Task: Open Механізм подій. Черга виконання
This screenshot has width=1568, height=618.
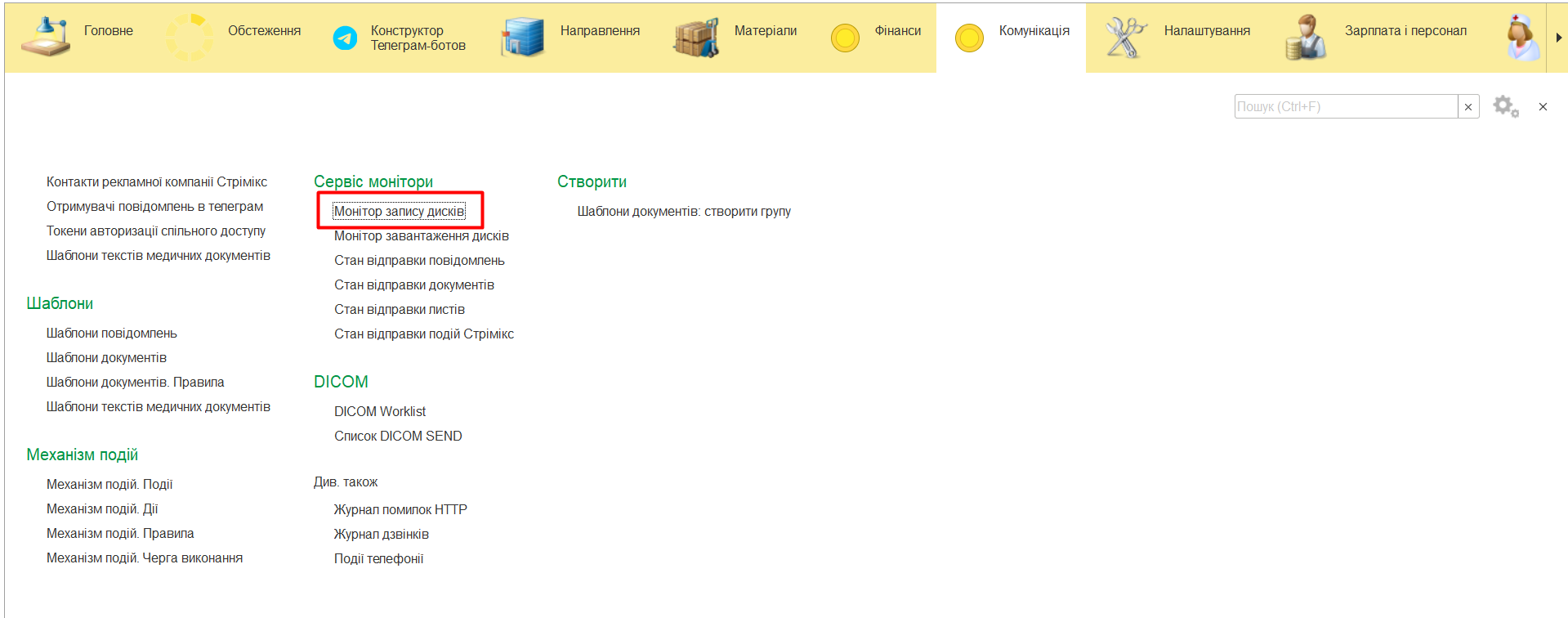Action: (x=145, y=558)
